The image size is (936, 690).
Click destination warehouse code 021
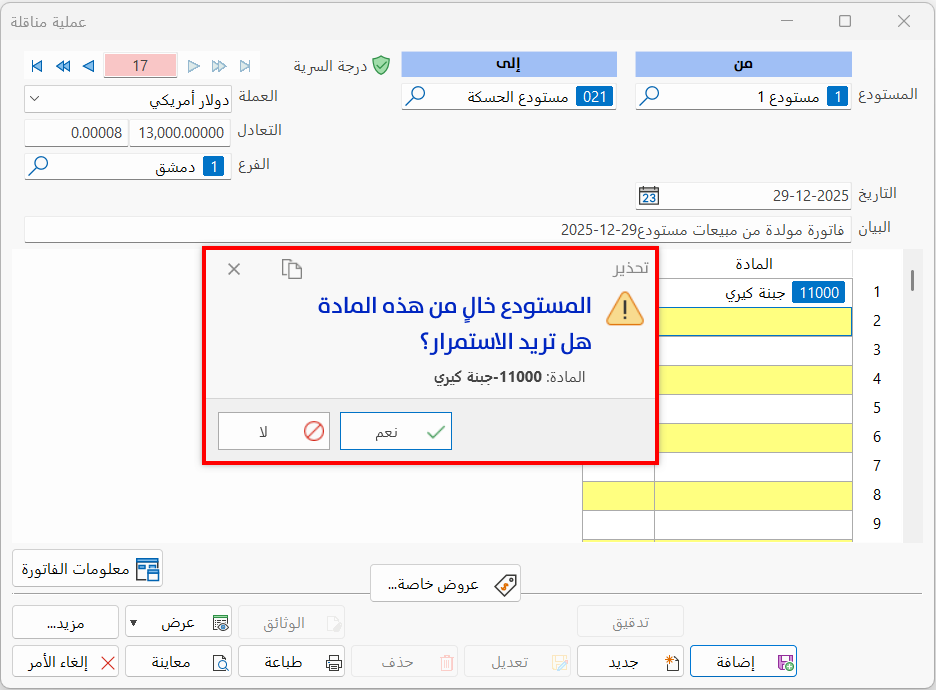595,97
